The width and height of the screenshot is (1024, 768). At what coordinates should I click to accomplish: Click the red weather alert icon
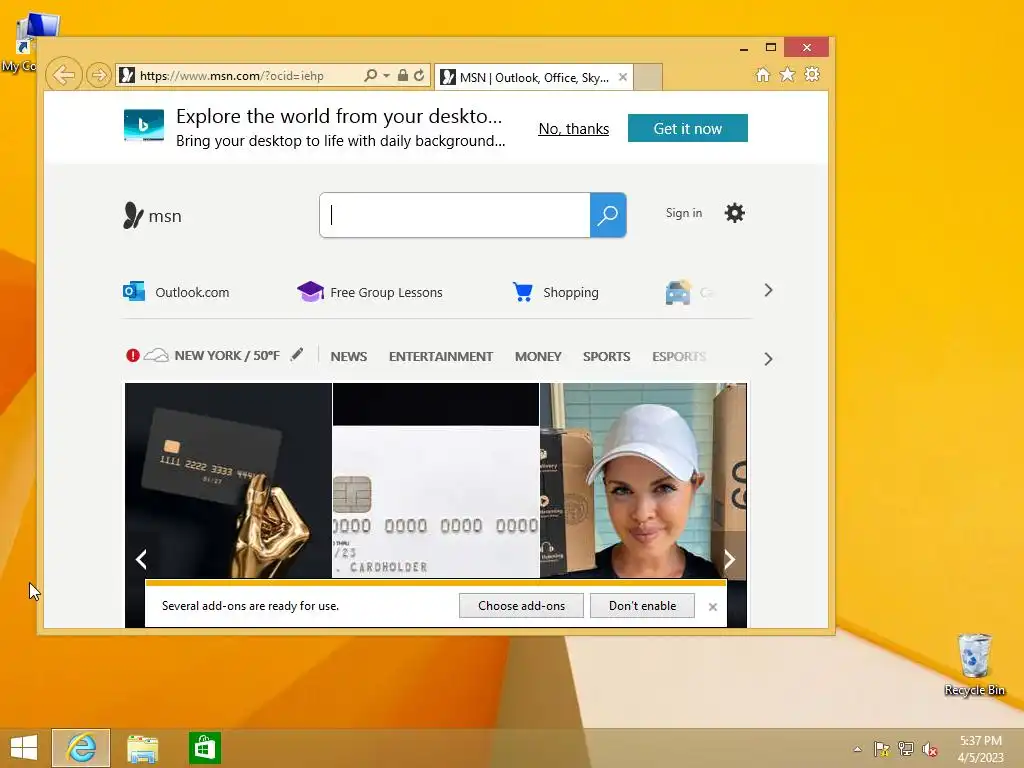tap(133, 355)
